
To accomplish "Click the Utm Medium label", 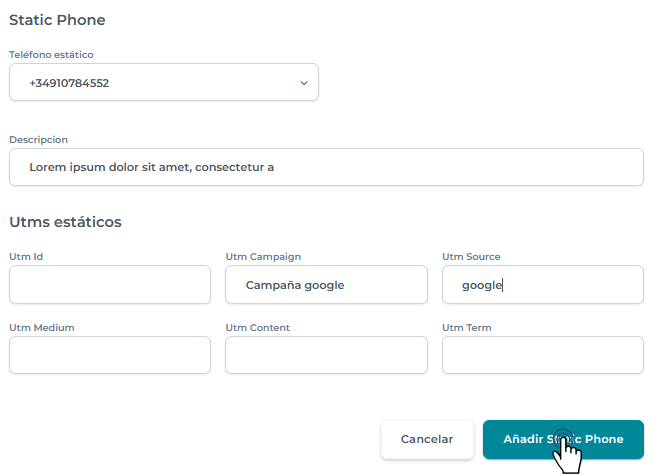I will pyautogui.click(x=42, y=328).
